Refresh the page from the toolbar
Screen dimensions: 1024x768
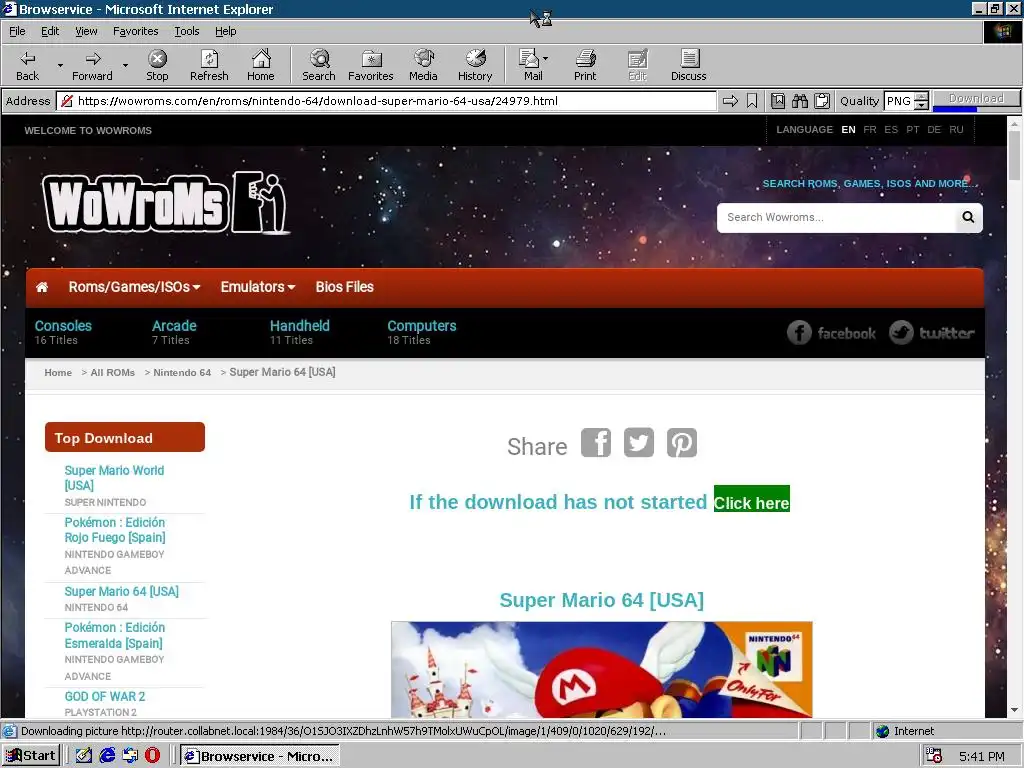pyautogui.click(x=209, y=65)
